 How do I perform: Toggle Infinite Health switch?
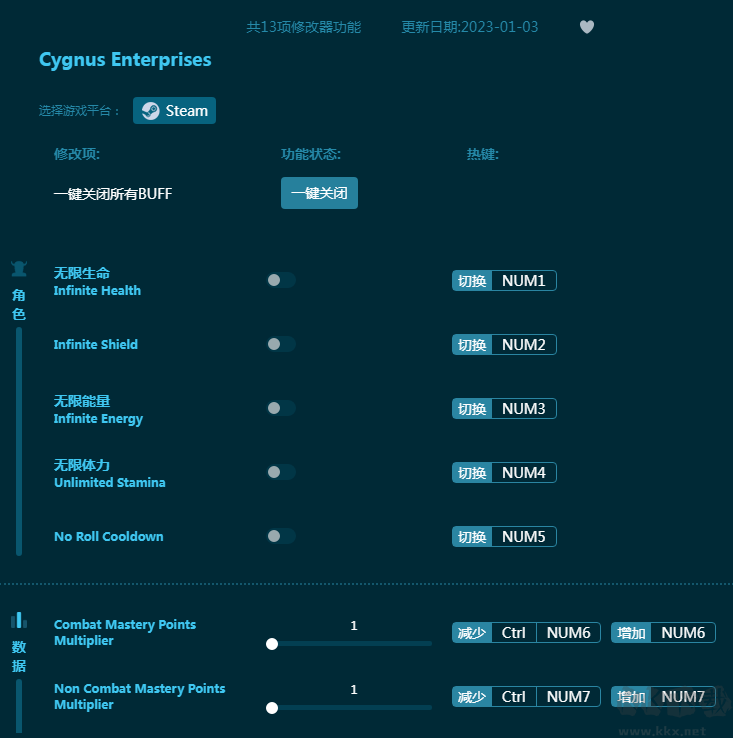[281, 280]
